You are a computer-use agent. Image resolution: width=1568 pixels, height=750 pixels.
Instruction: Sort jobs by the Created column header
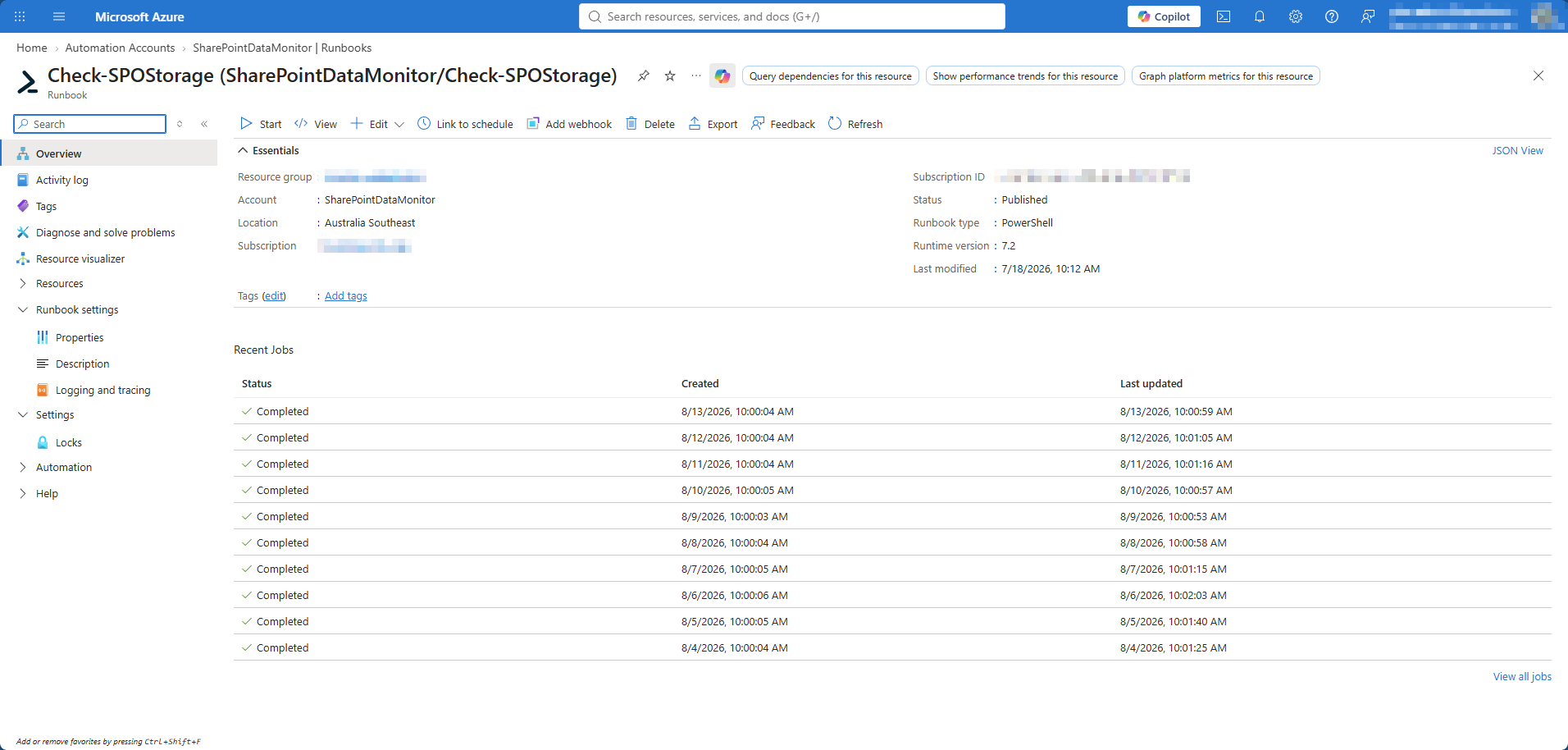[x=700, y=383]
